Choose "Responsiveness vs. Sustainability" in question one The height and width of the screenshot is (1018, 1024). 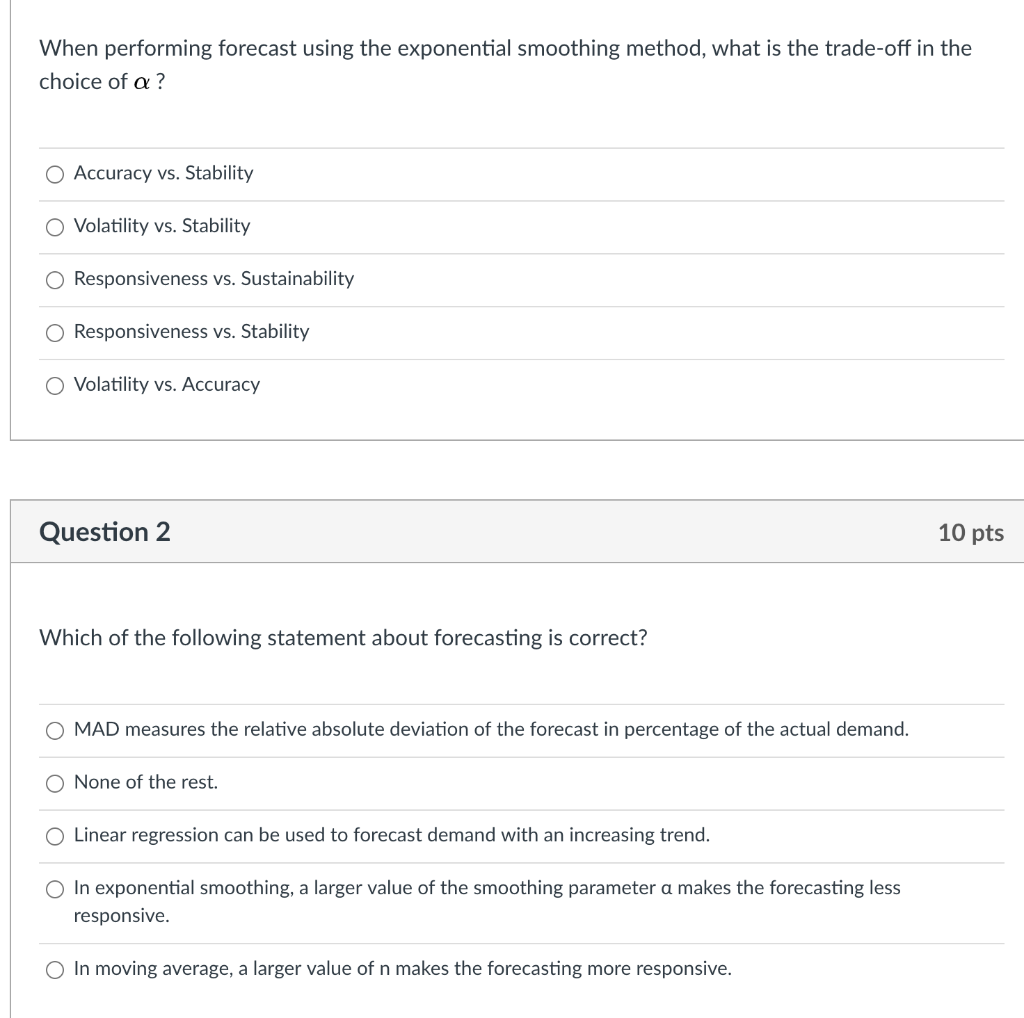point(55,280)
